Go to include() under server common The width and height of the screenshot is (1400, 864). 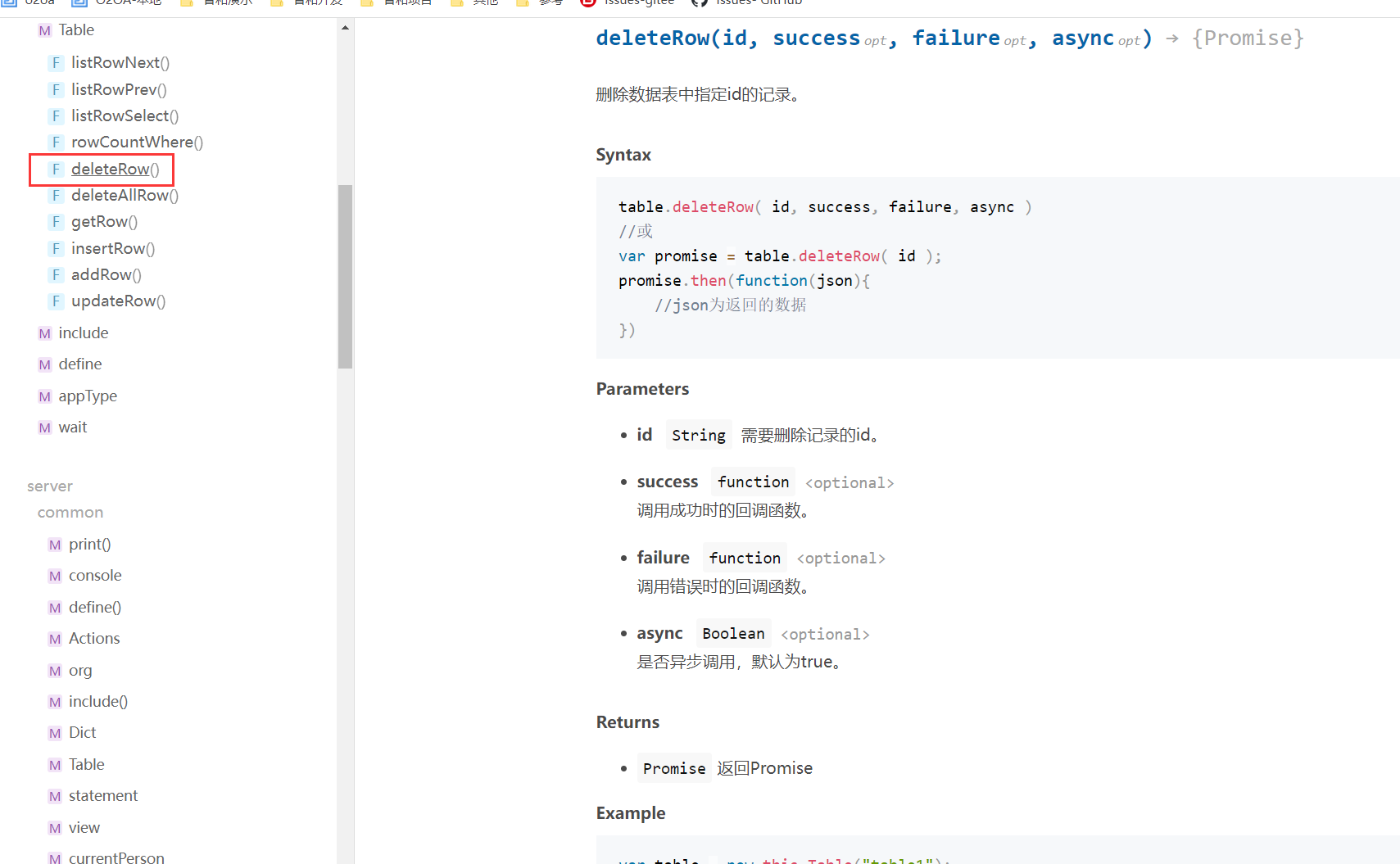98,702
